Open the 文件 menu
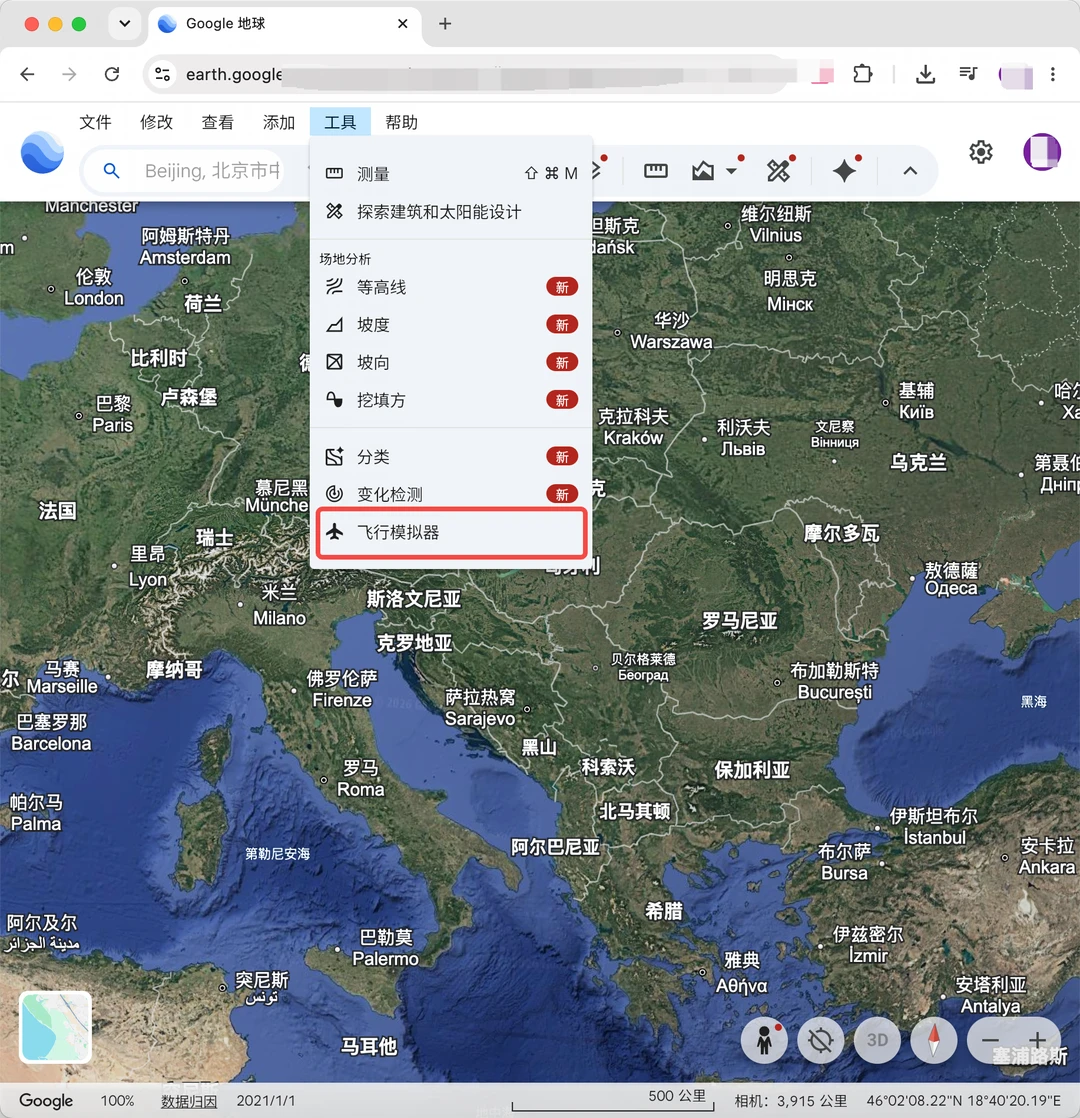 95,122
